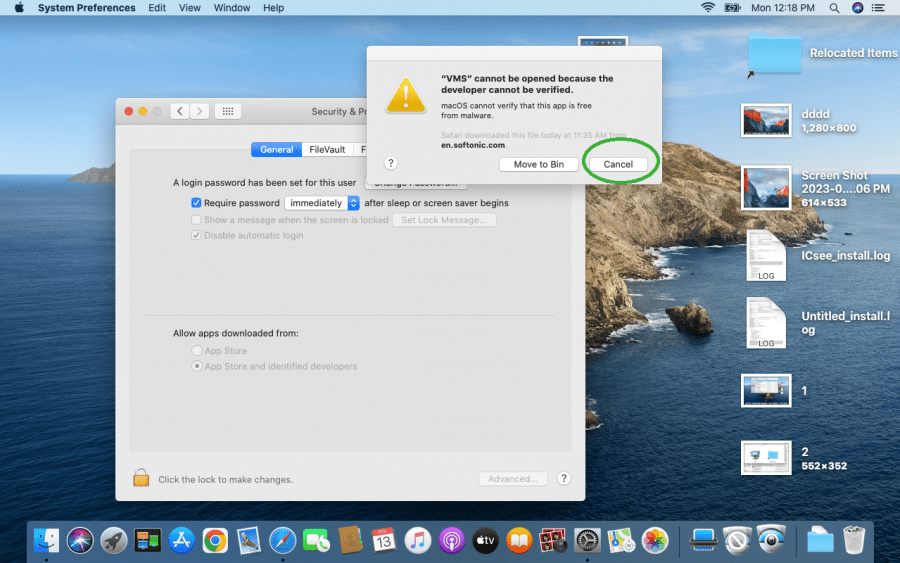Click the lock icon to make changes
This screenshot has height=563, width=900.
pos(142,478)
